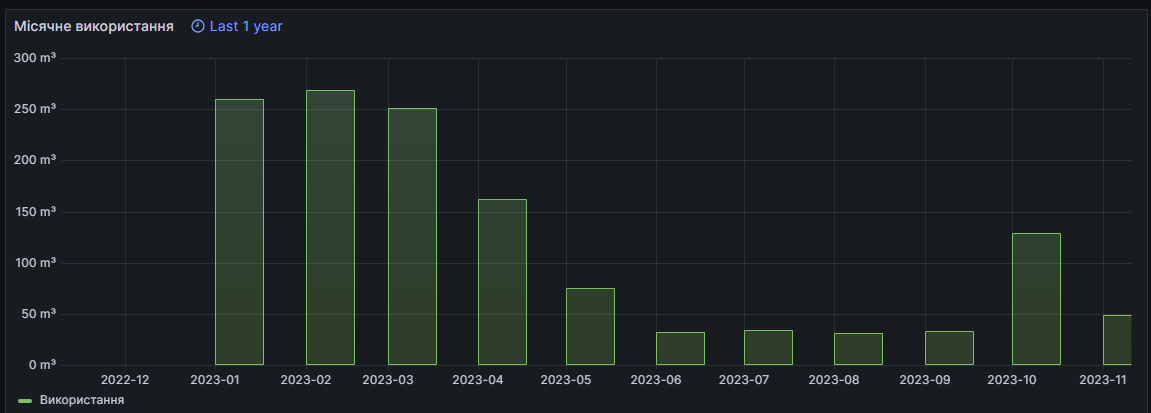Click the 2022-12 x-axis label
1151x413 pixels.
pyautogui.click(x=125, y=380)
